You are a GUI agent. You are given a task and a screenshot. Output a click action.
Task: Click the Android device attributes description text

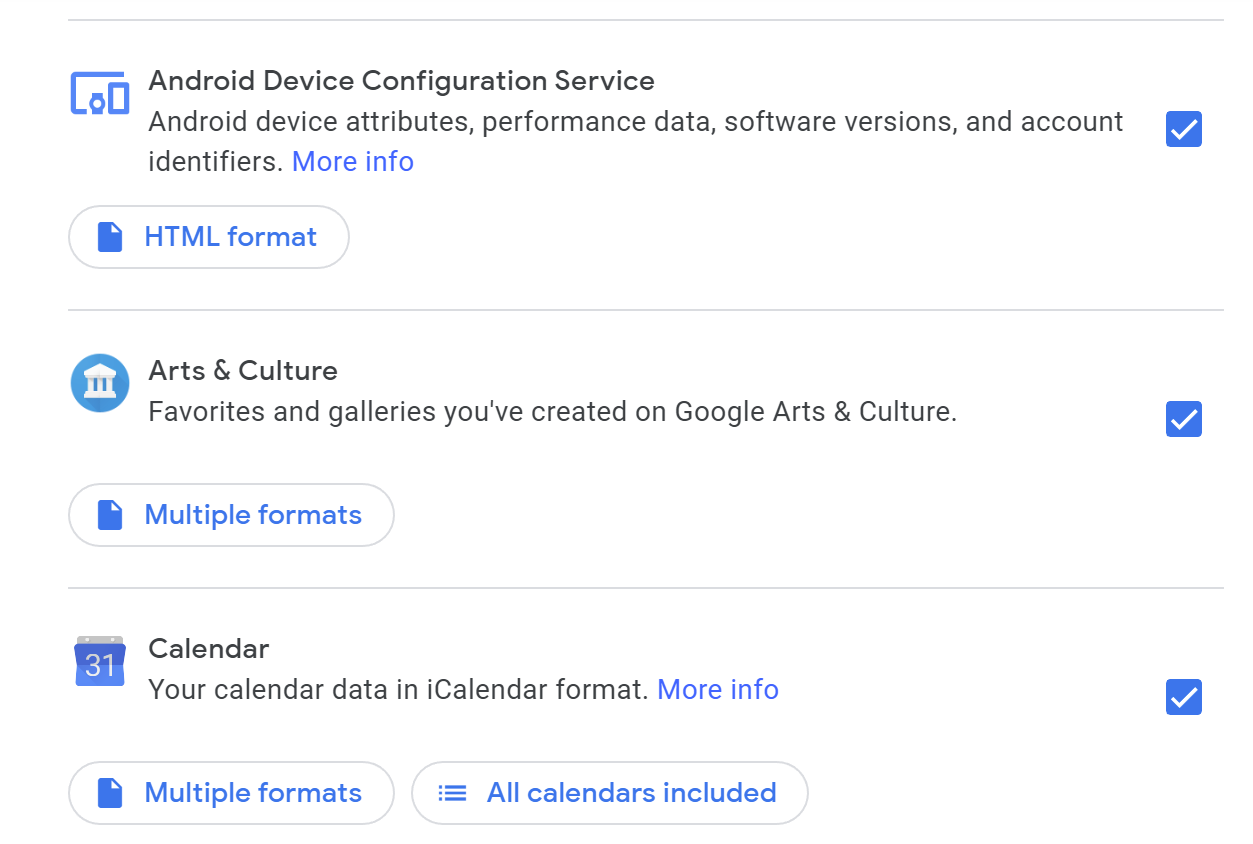coord(636,142)
